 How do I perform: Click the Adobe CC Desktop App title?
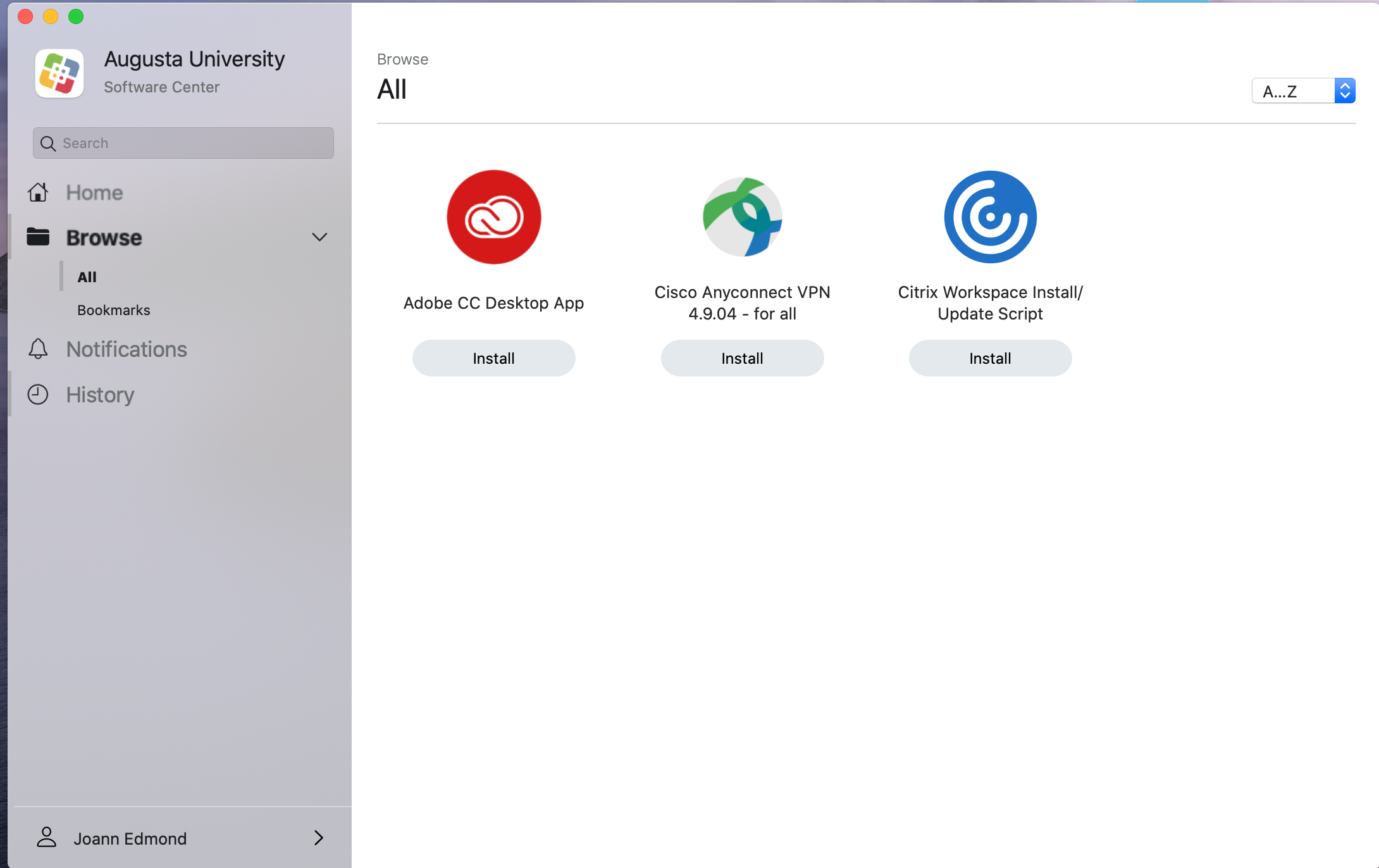pyautogui.click(x=494, y=303)
